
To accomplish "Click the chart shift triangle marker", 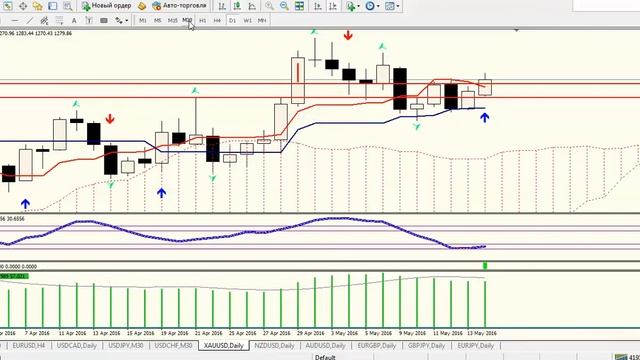I will pos(516,30).
